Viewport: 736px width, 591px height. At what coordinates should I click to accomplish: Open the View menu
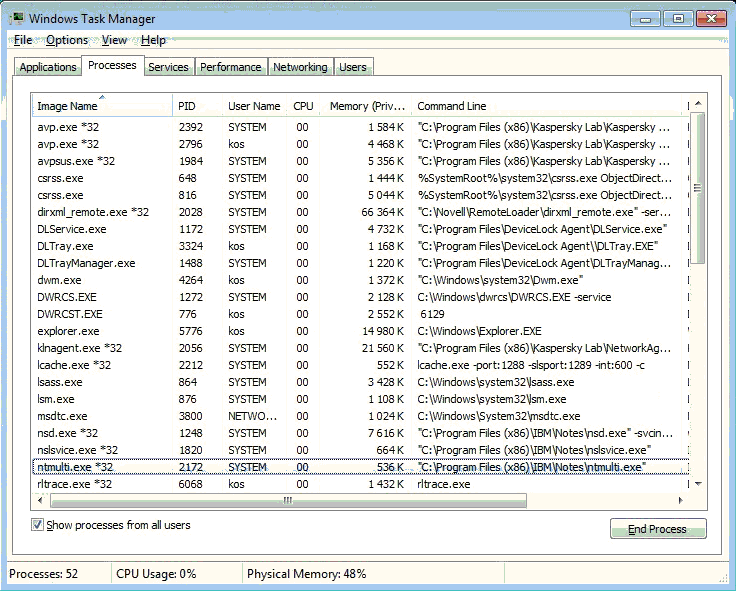[x=114, y=40]
